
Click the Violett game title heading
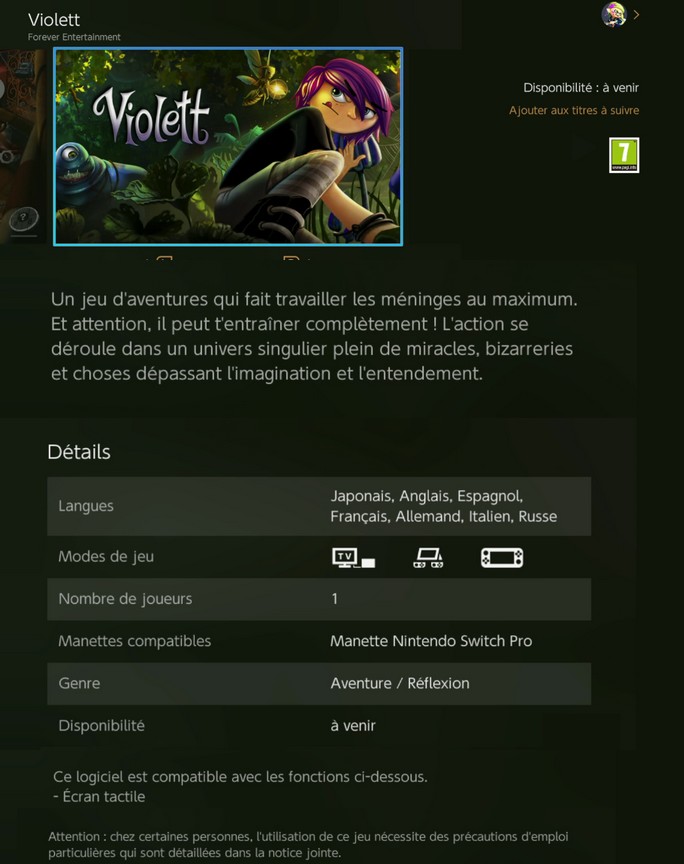click(54, 20)
